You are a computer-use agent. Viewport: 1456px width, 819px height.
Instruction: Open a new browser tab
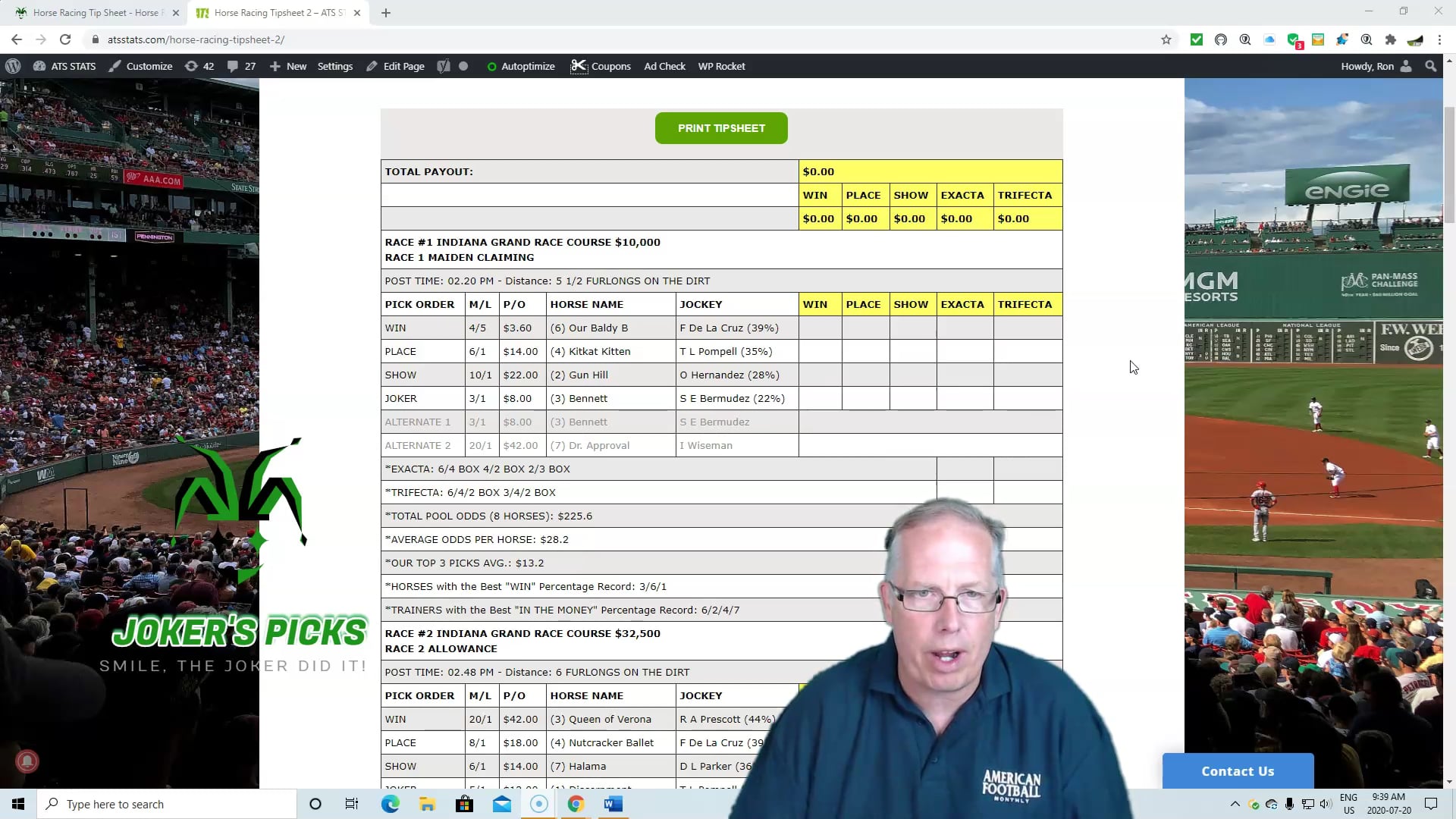(x=386, y=13)
